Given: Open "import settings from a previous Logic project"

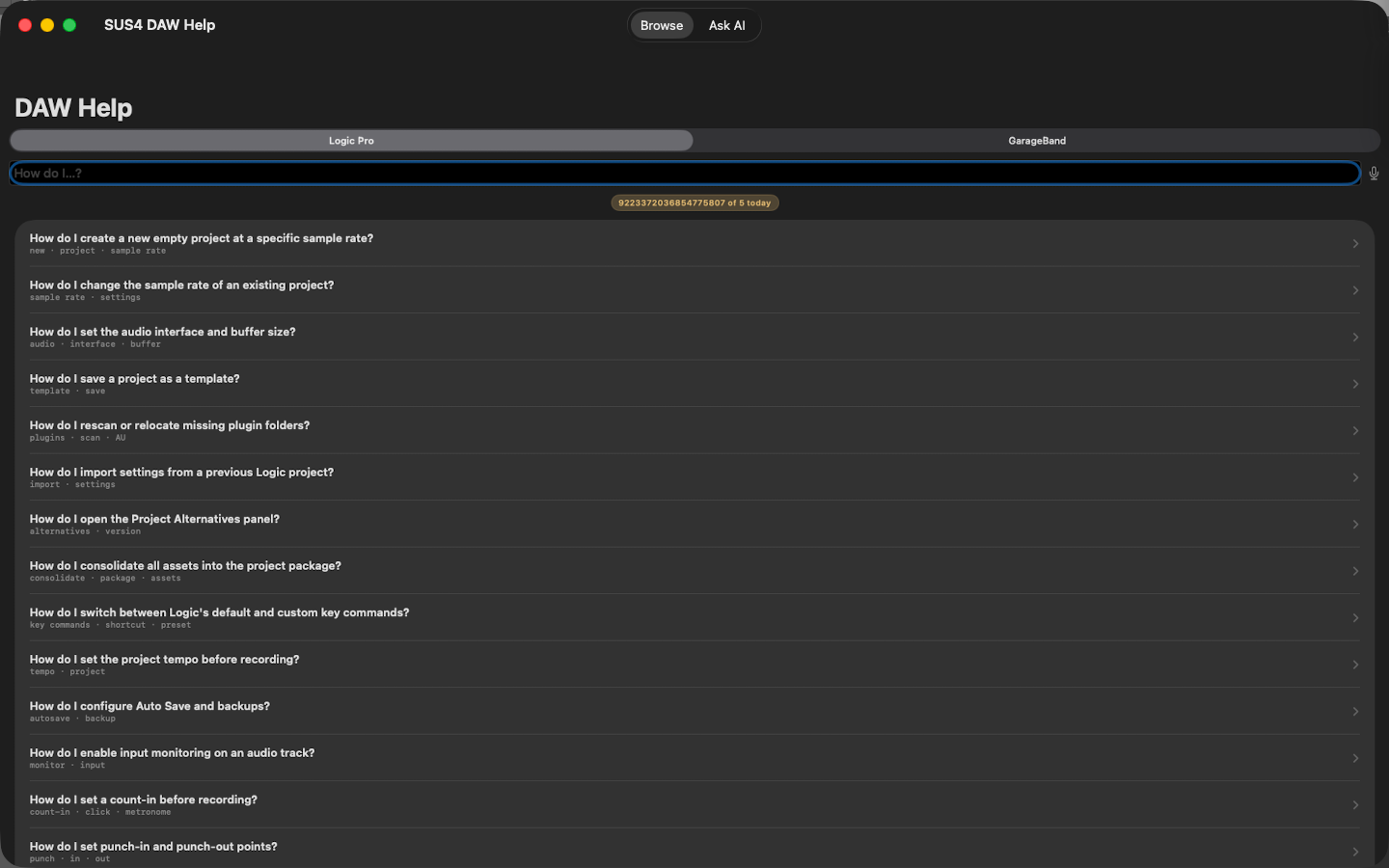Looking at the screenshot, I should 694,477.
